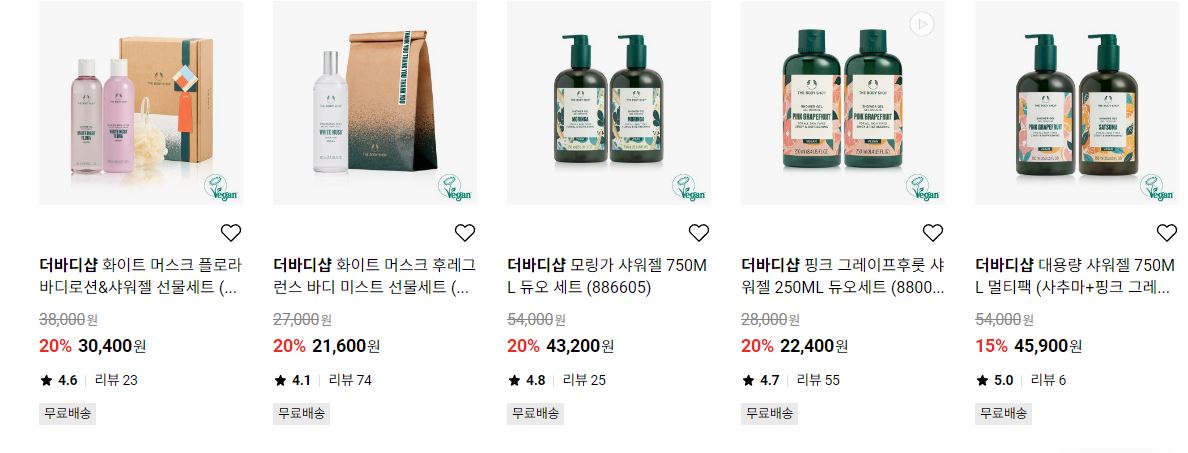Open the 화이트 머스크 후레그런스 바디 미스트 title link
This screenshot has width=1188, height=453.
(375, 276)
